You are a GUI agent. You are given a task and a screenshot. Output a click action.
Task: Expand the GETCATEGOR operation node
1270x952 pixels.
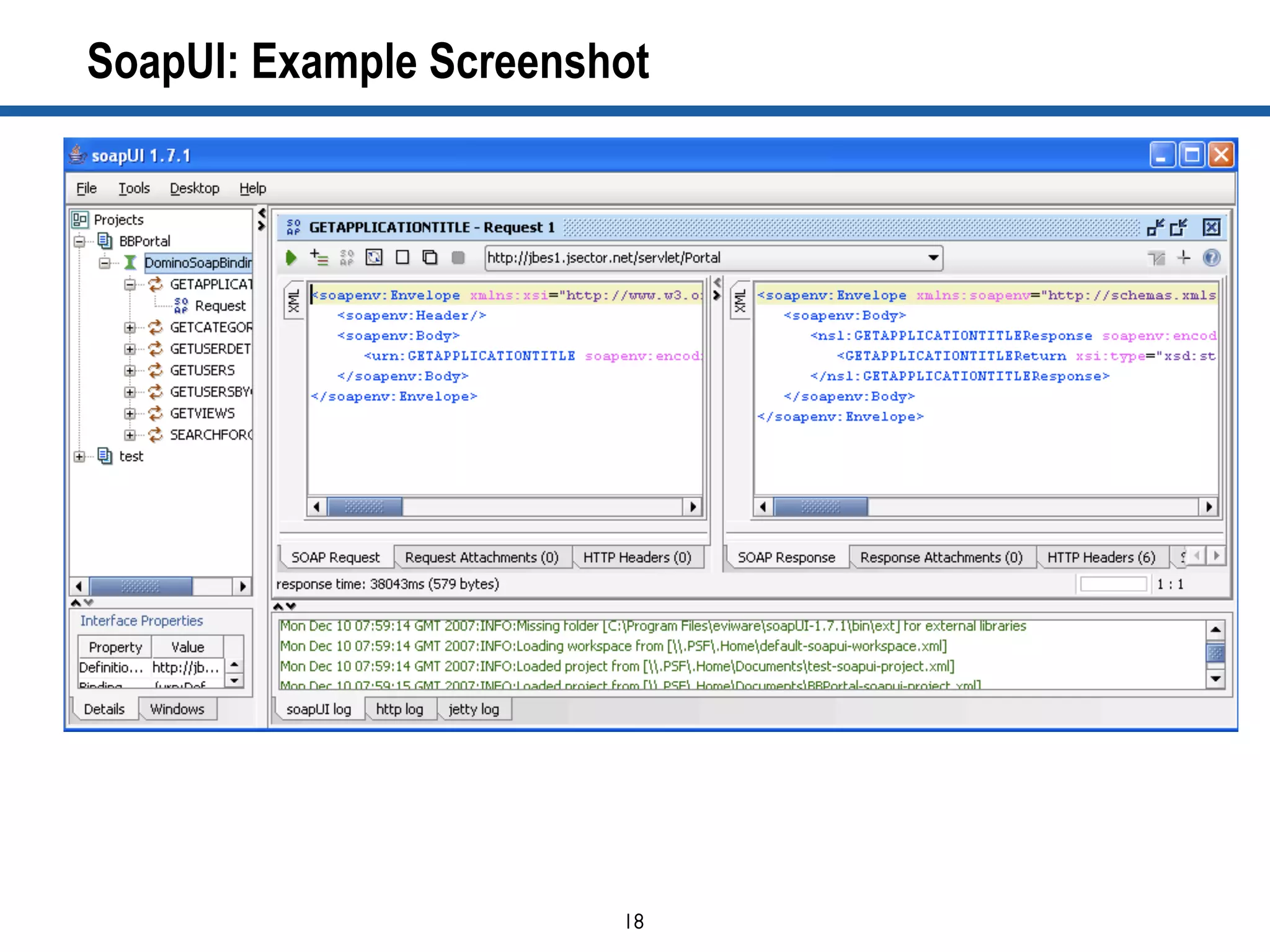pyautogui.click(x=130, y=327)
